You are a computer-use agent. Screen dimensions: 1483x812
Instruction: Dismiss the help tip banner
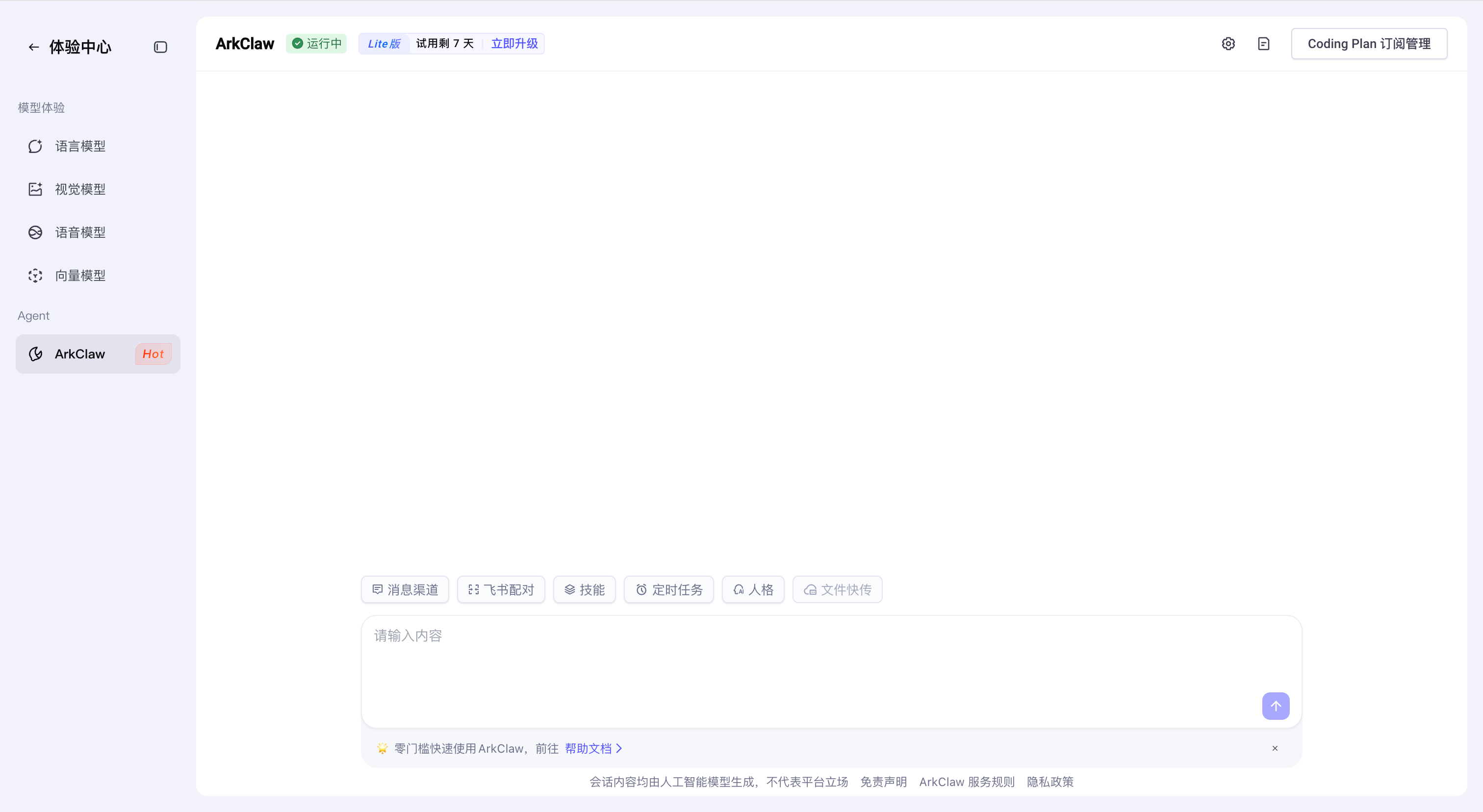(1275, 748)
